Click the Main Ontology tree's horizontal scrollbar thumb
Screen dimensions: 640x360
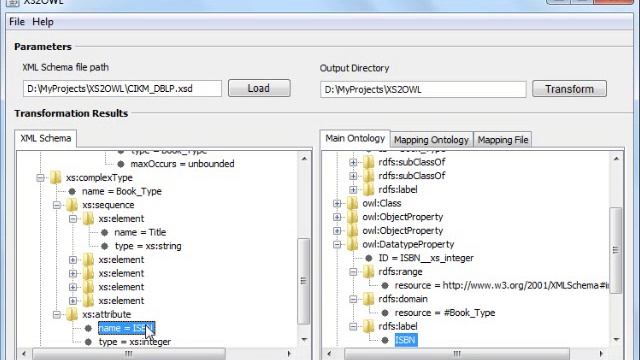[x=457, y=353]
